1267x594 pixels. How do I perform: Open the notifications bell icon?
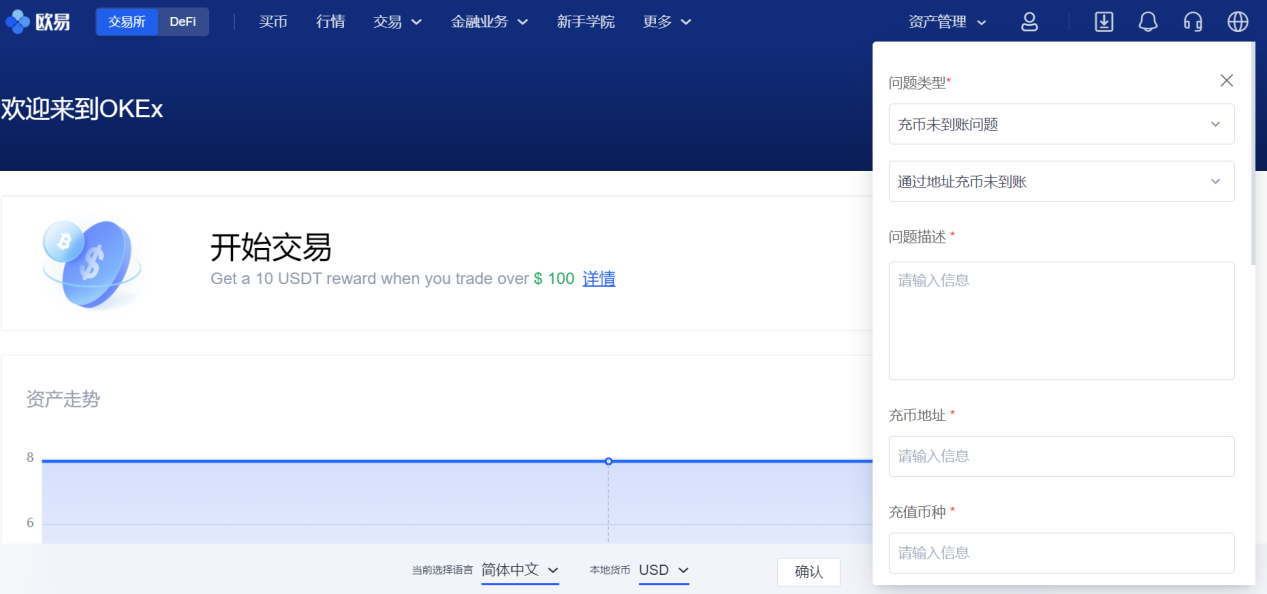pyautogui.click(x=1148, y=22)
